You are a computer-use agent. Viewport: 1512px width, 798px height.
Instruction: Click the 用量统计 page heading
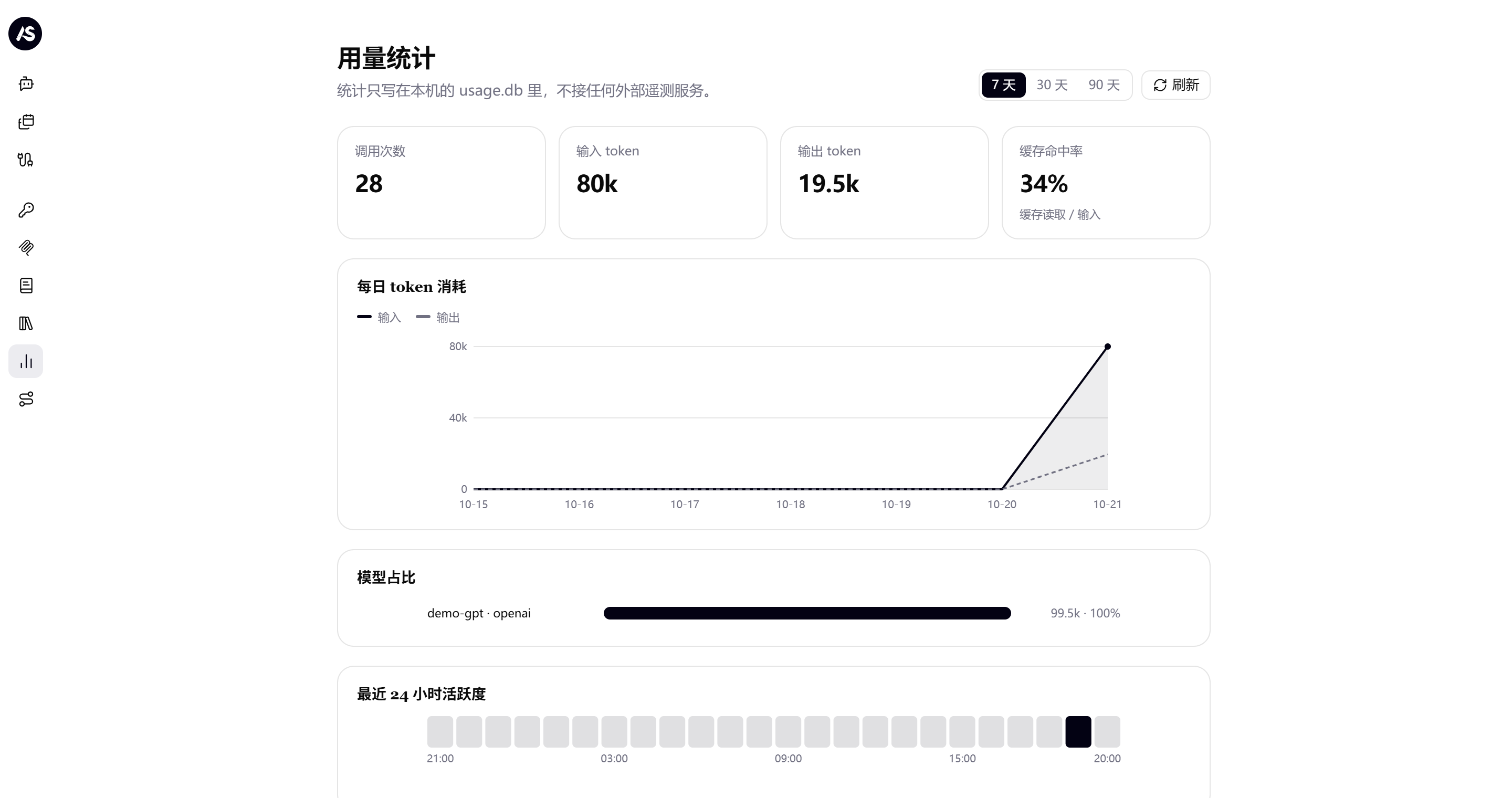[386, 59]
